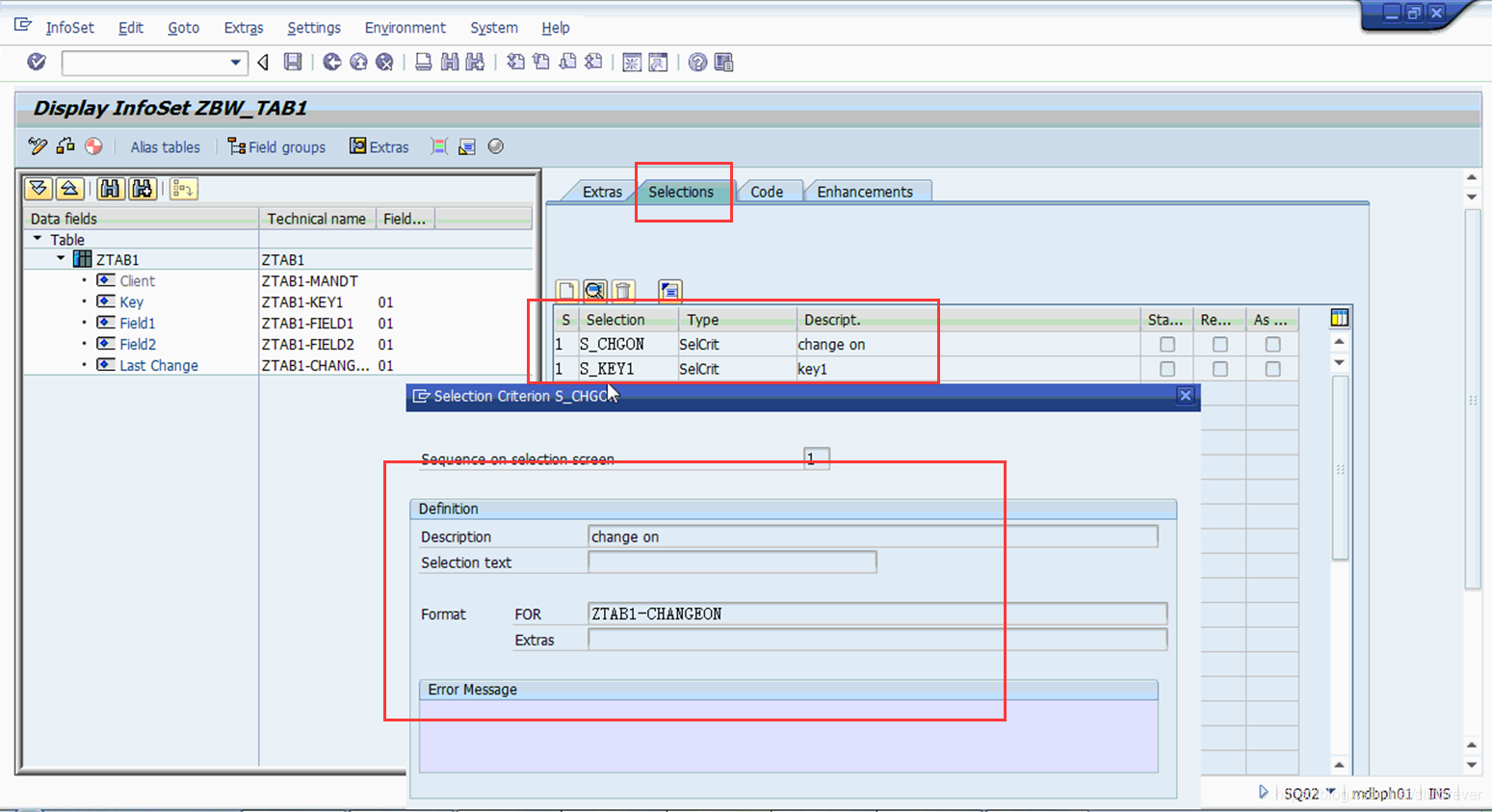This screenshot has width=1492, height=812.
Task: Select the Last Change field in tree
Action: (159, 366)
